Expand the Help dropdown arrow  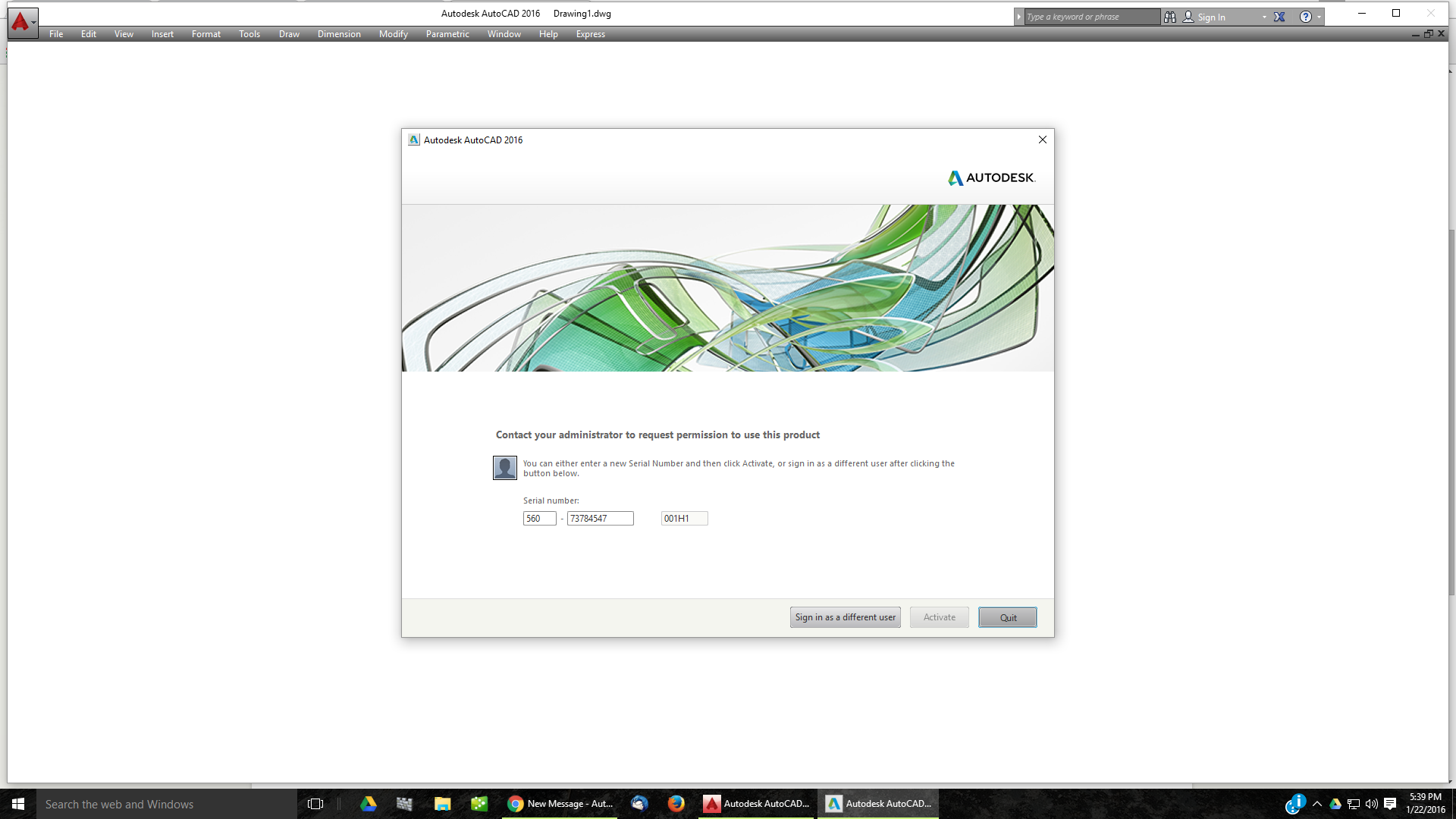tap(1318, 17)
